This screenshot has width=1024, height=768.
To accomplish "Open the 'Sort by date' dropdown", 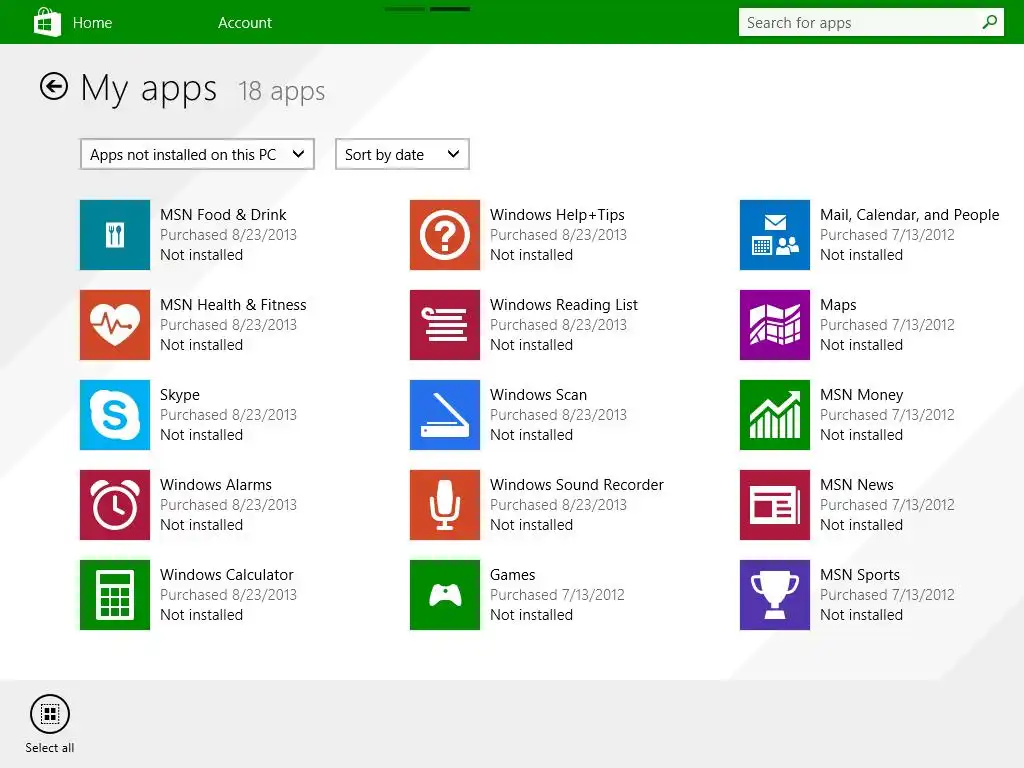I will [402, 154].
